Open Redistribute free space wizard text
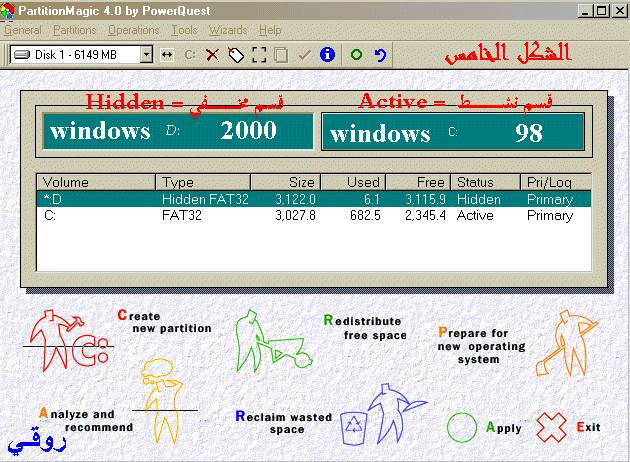The image size is (630, 462). [x=365, y=328]
